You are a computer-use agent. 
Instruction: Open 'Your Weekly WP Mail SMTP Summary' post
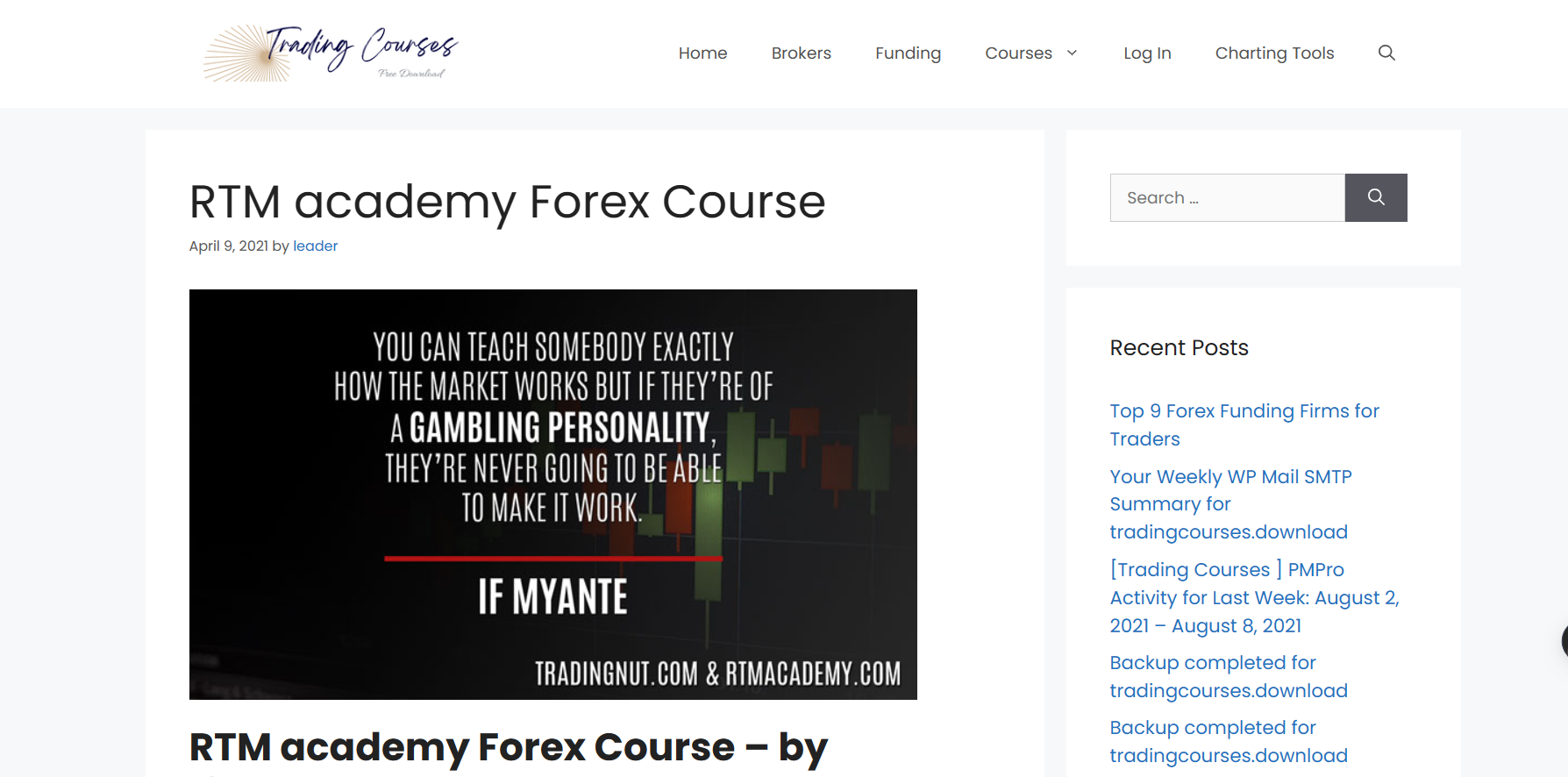(x=1230, y=504)
